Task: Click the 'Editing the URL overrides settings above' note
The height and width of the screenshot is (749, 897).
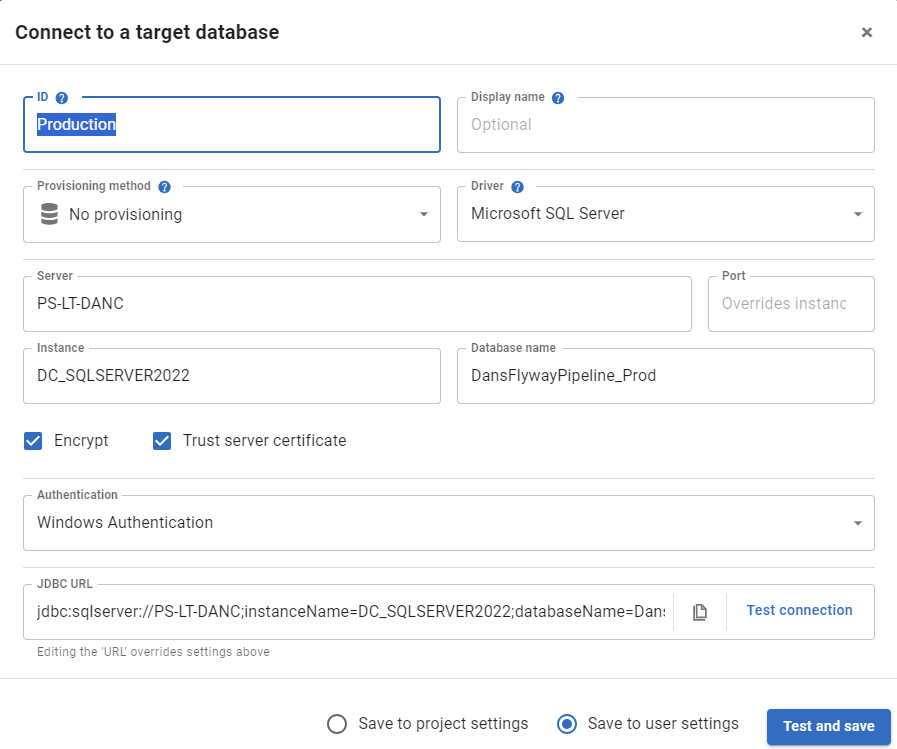Action: pyautogui.click(x=153, y=652)
